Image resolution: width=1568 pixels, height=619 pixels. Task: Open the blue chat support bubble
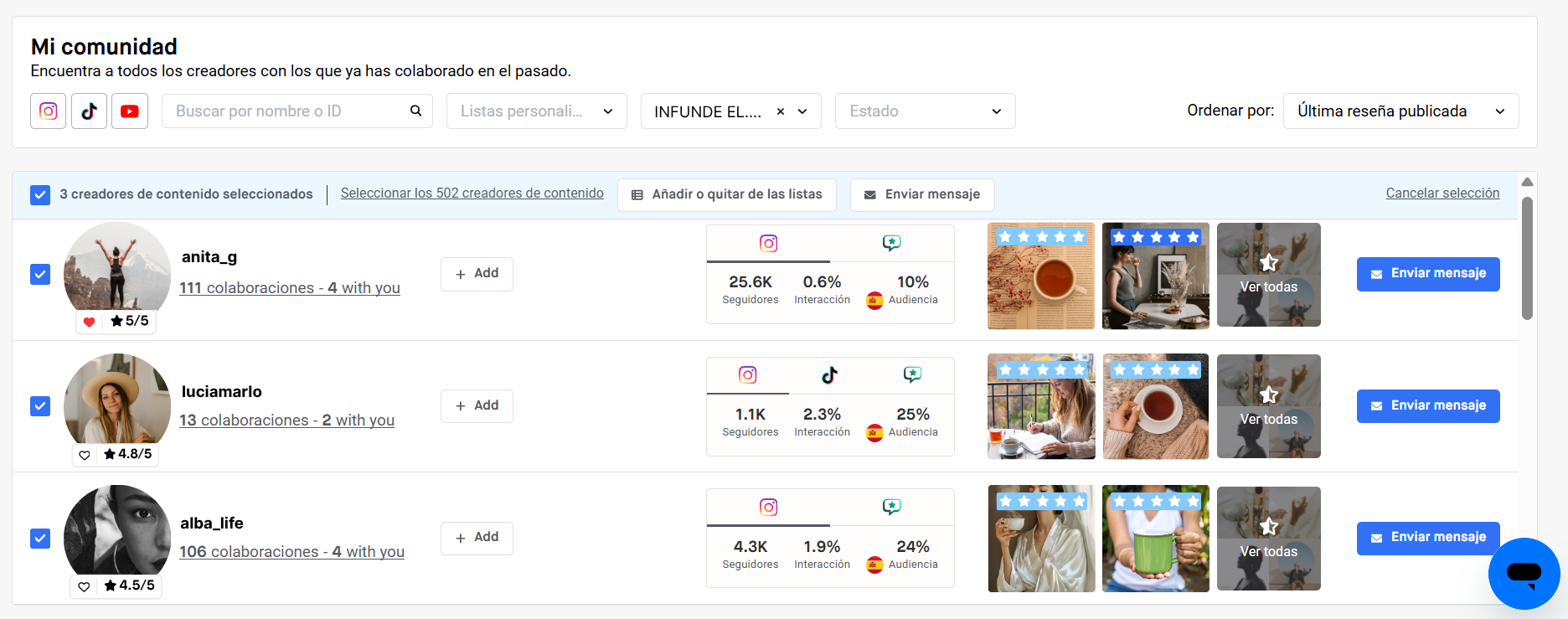pyautogui.click(x=1524, y=574)
